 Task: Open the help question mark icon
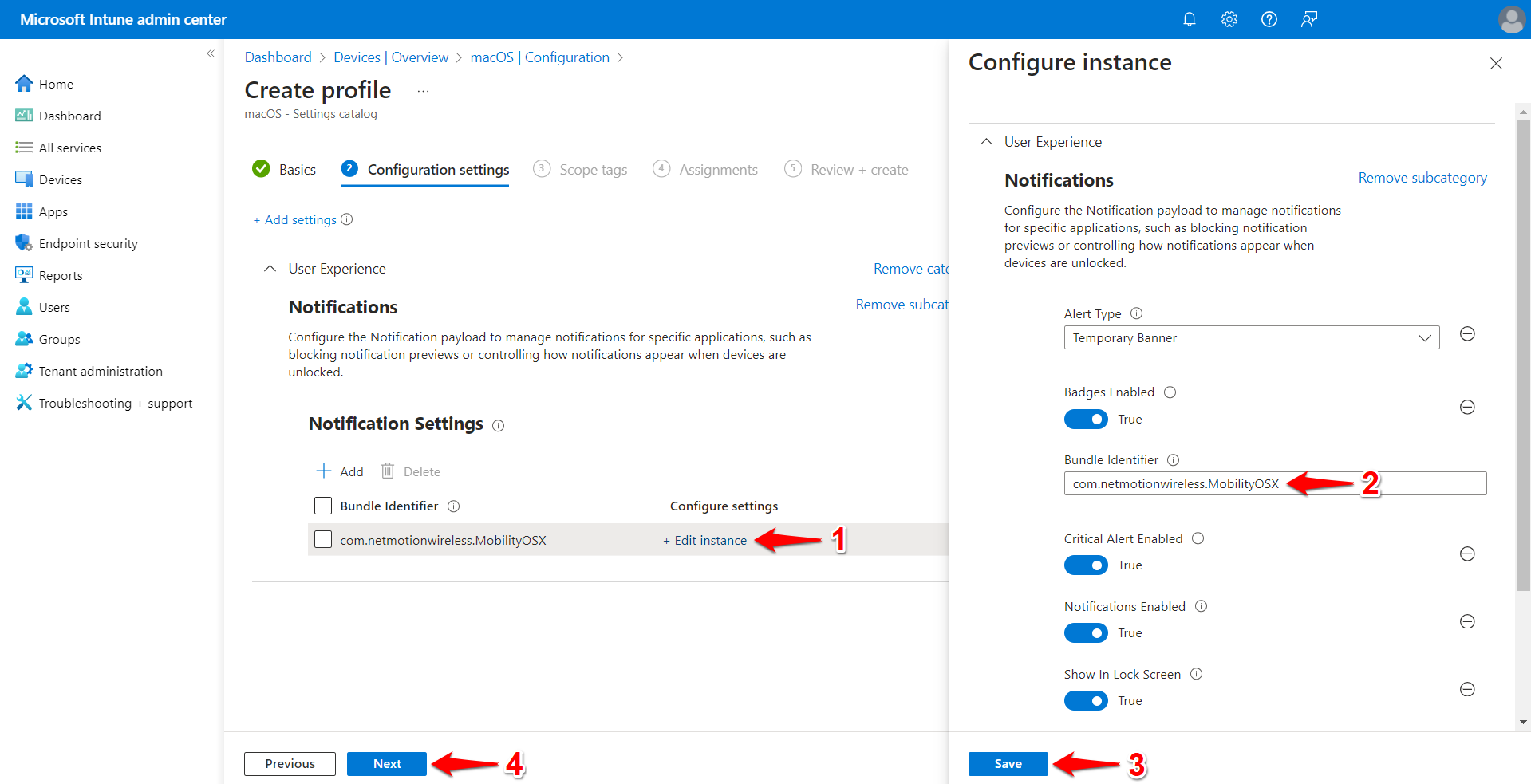(x=1269, y=19)
